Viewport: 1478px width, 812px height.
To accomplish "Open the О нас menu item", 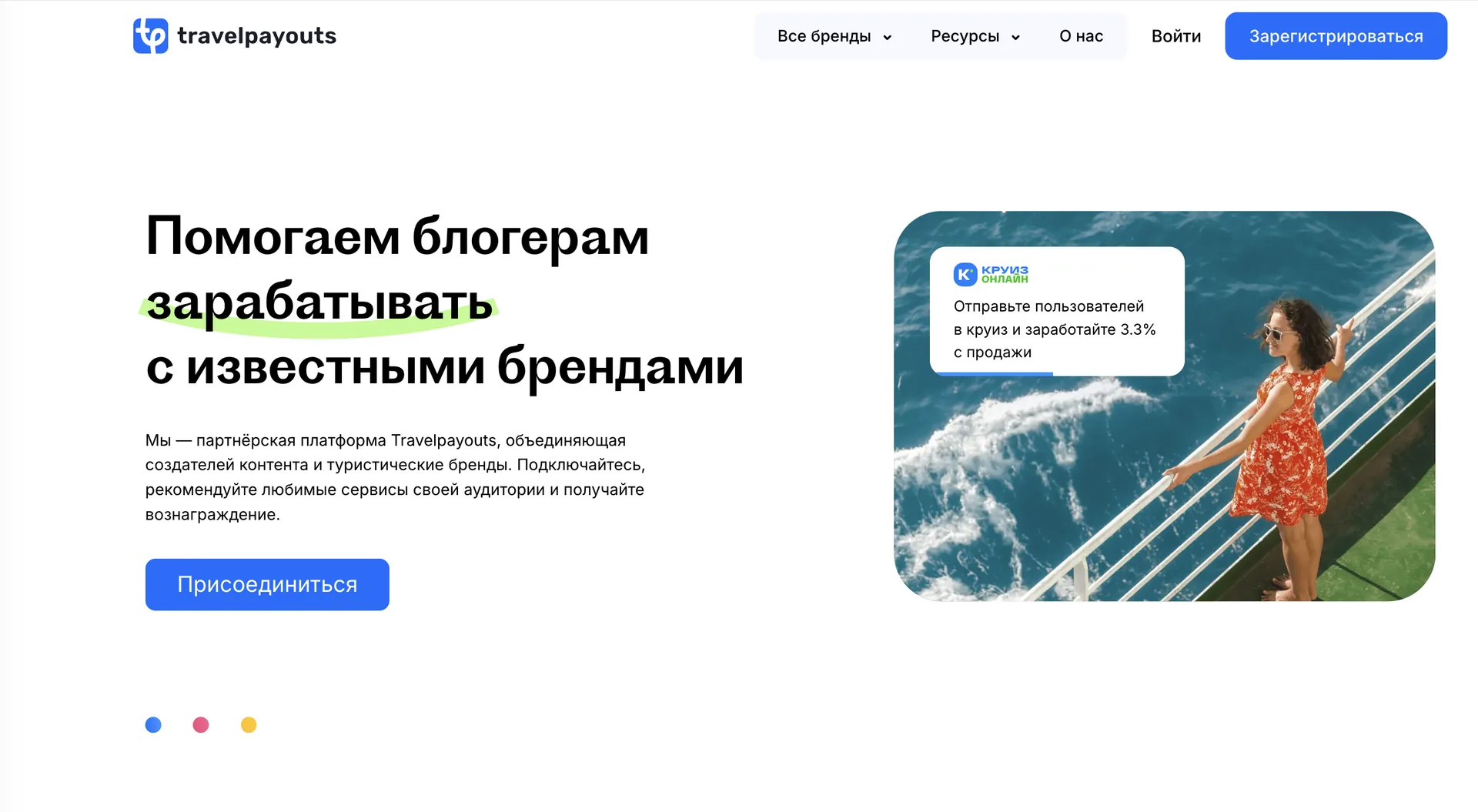I will pos(1081,36).
